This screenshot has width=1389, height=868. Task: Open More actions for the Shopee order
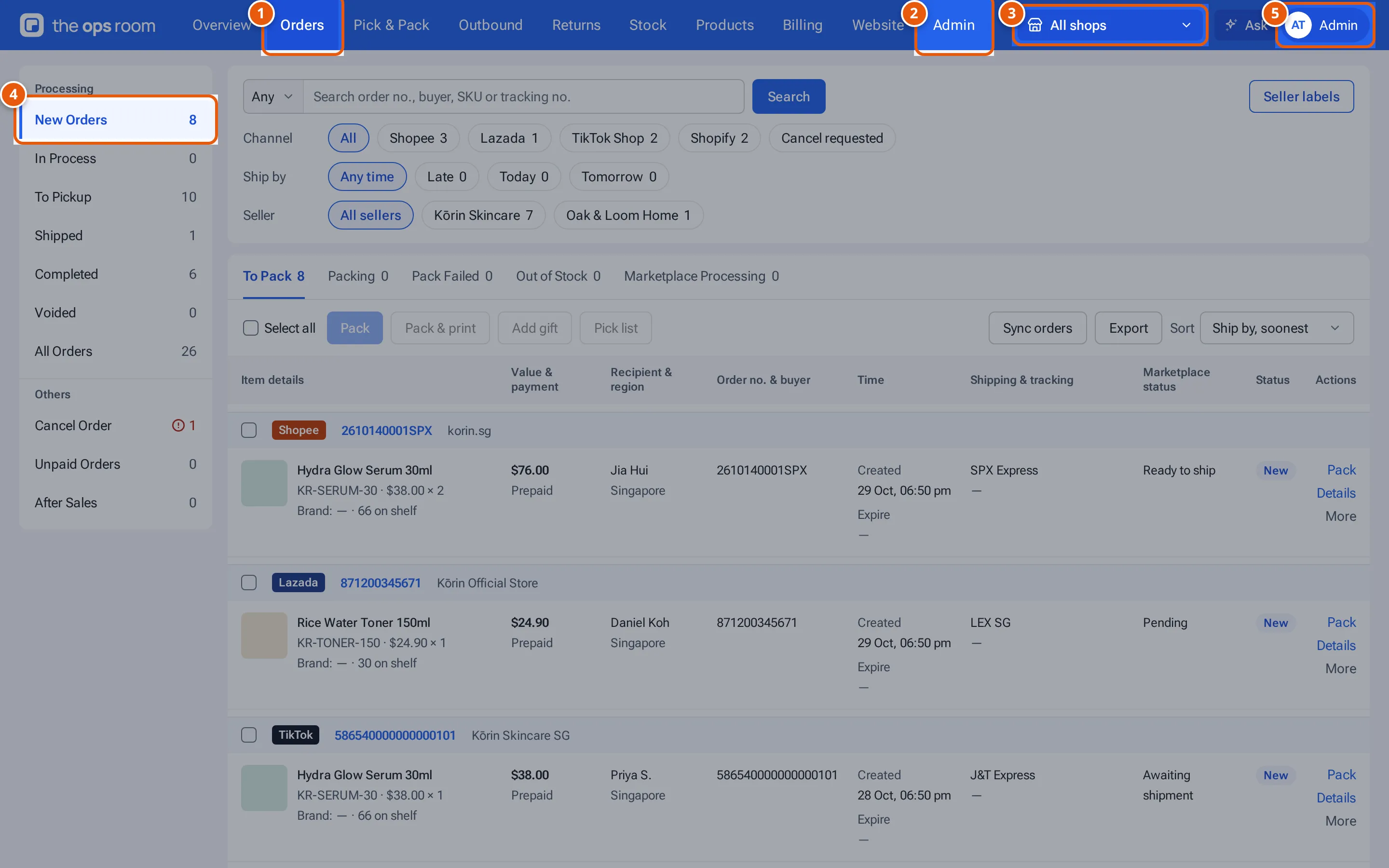1340,516
